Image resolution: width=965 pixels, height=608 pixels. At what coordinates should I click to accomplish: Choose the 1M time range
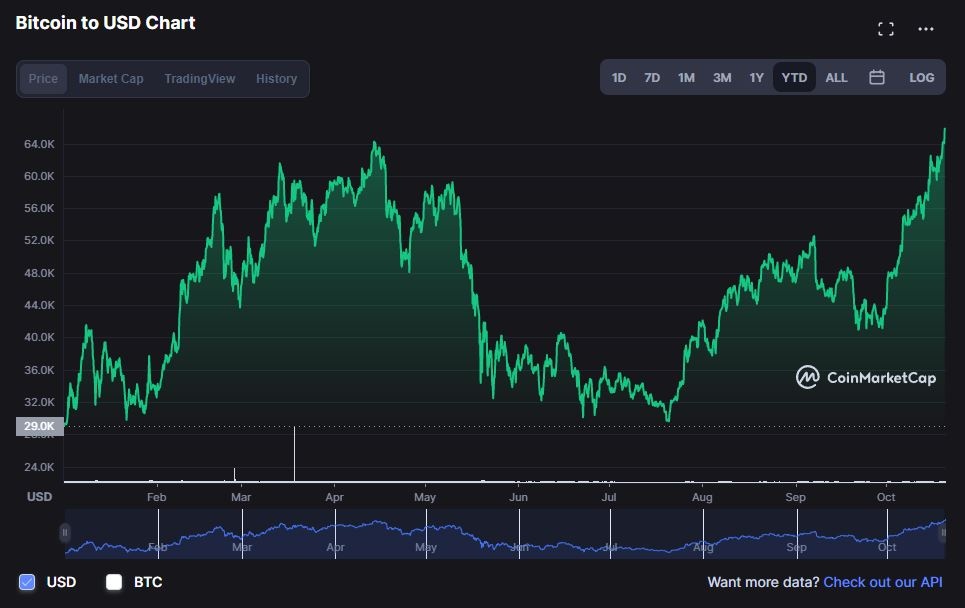coord(686,78)
